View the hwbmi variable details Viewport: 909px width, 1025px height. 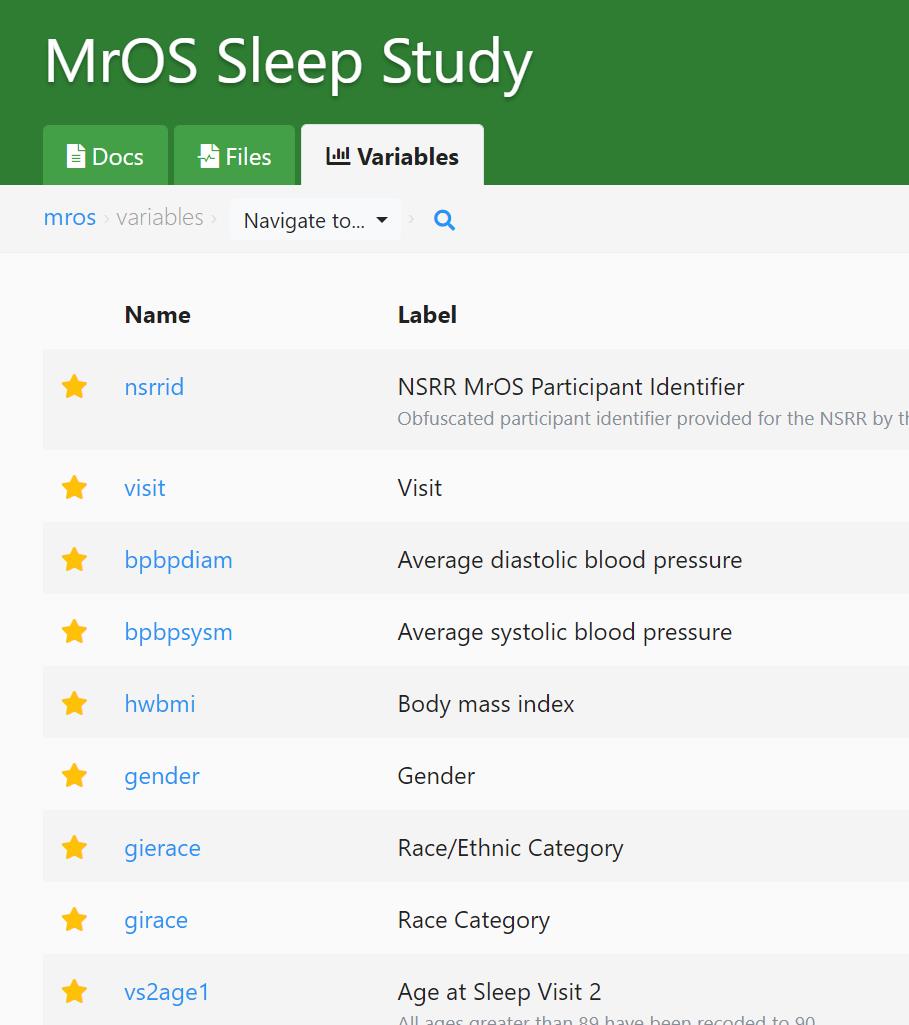[160, 704]
